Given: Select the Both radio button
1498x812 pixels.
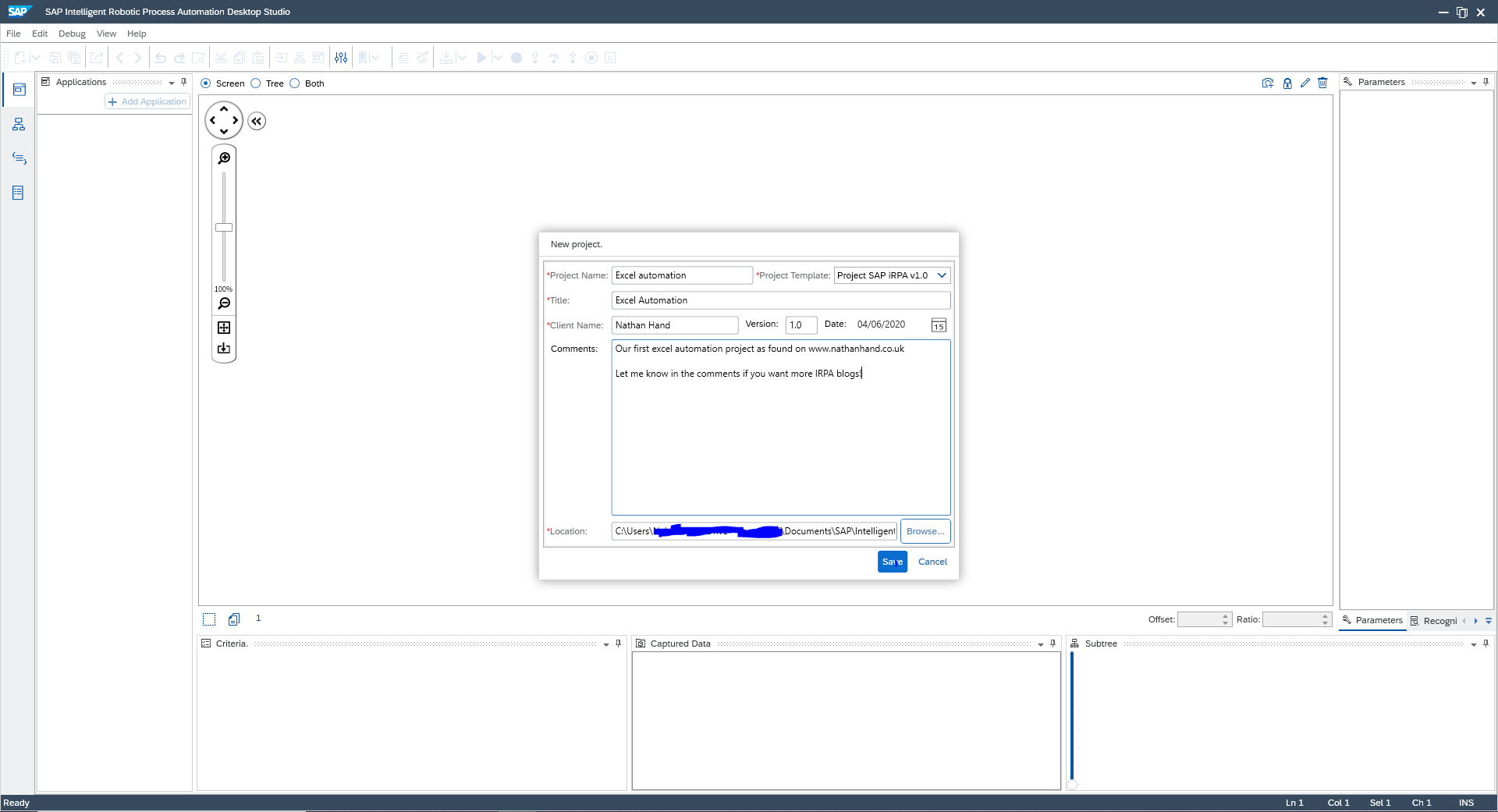Looking at the screenshot, I should 295,83.
